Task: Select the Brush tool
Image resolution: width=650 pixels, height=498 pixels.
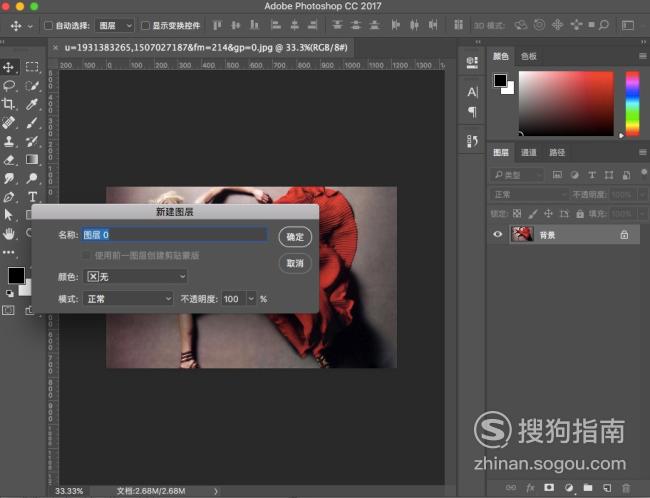Action: 32,122
